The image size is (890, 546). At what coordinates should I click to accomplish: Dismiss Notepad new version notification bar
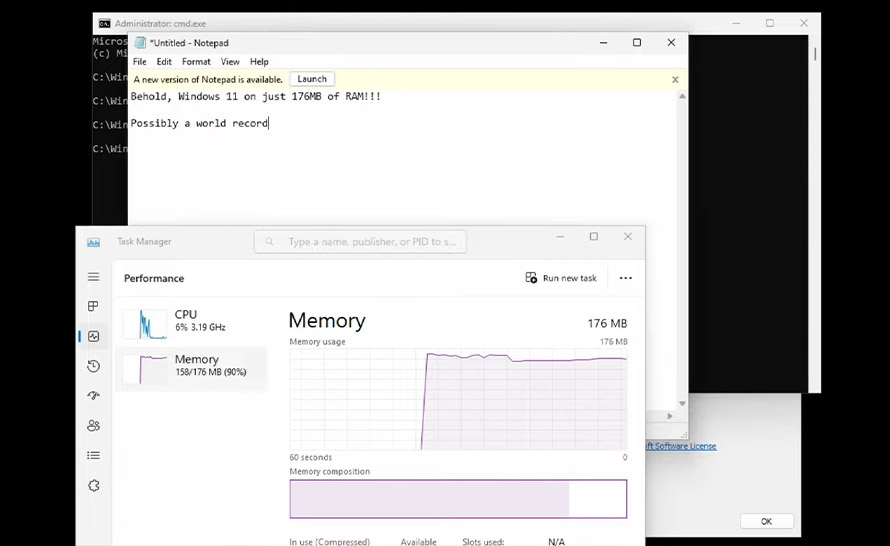pos(675,79)
